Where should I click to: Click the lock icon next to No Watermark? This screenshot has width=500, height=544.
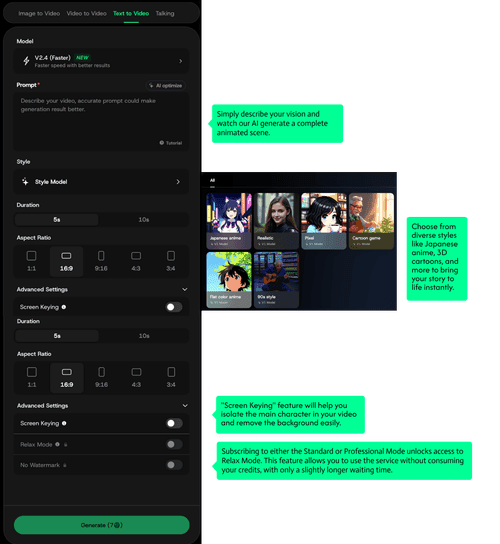[x=65, y=465]
